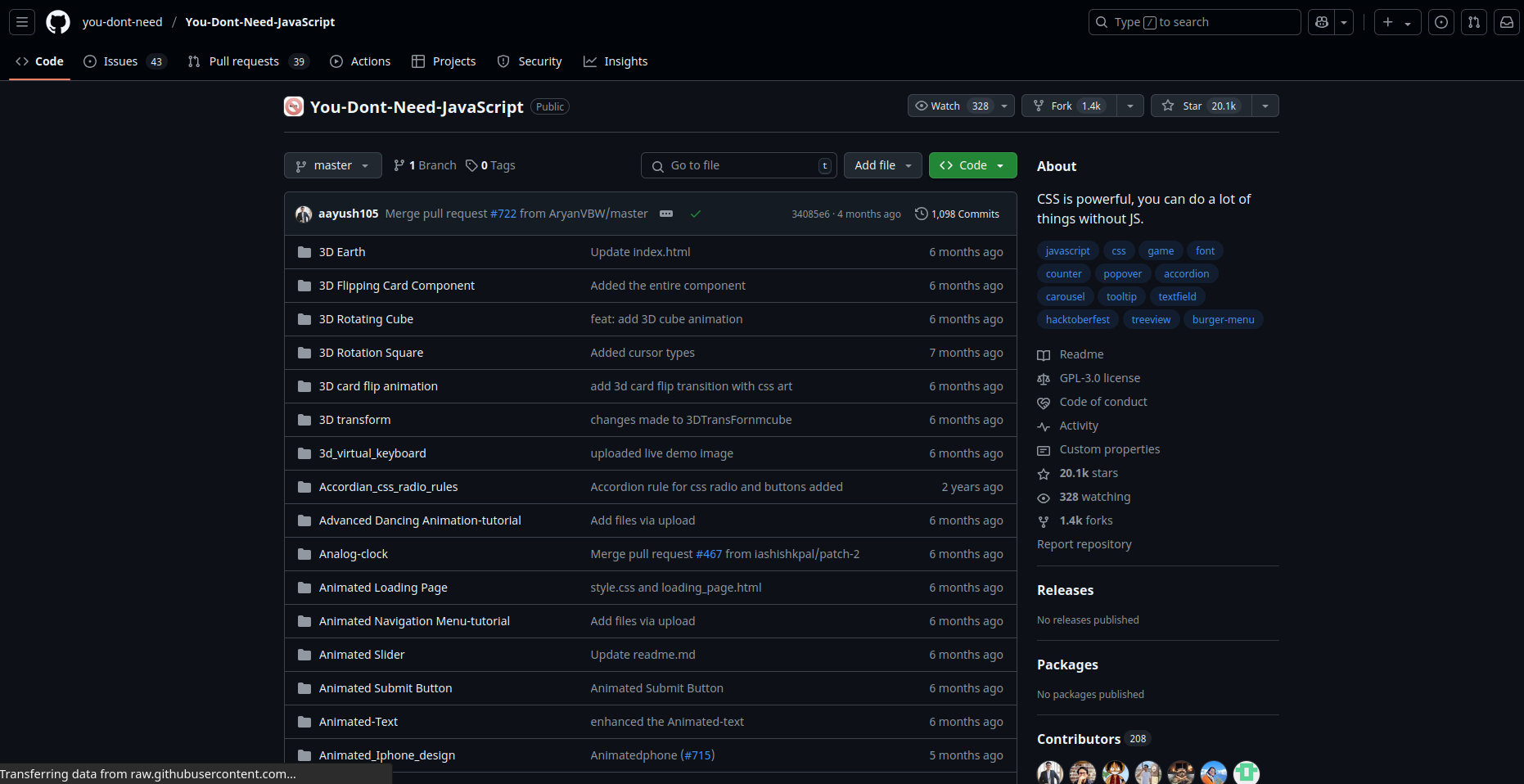
Task: Open the 3D Rotating Cube folder
Action: (366, 319)
